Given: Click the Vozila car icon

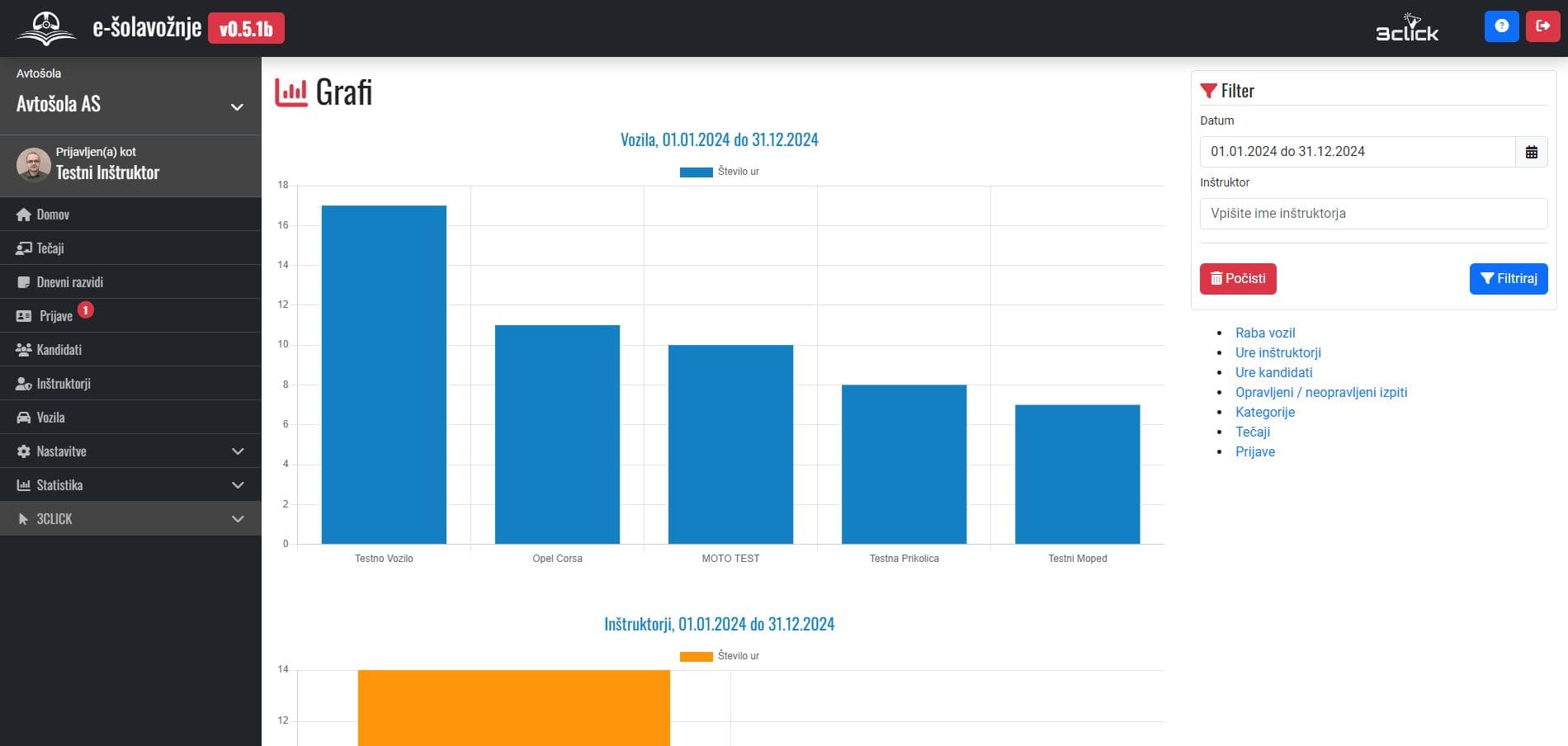Looking at the screenshot, I should [x=24, y=418].
